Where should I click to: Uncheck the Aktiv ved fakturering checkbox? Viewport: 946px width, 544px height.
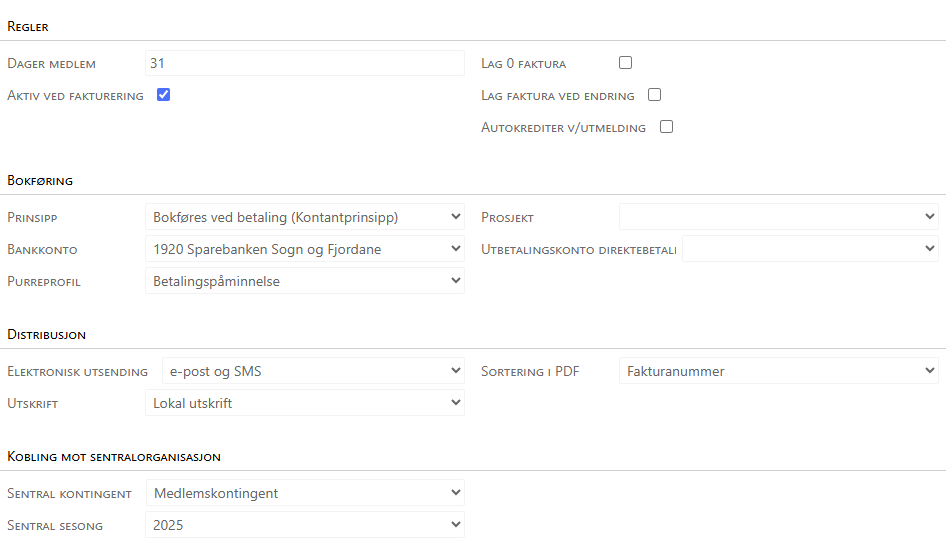pos(164,95)
